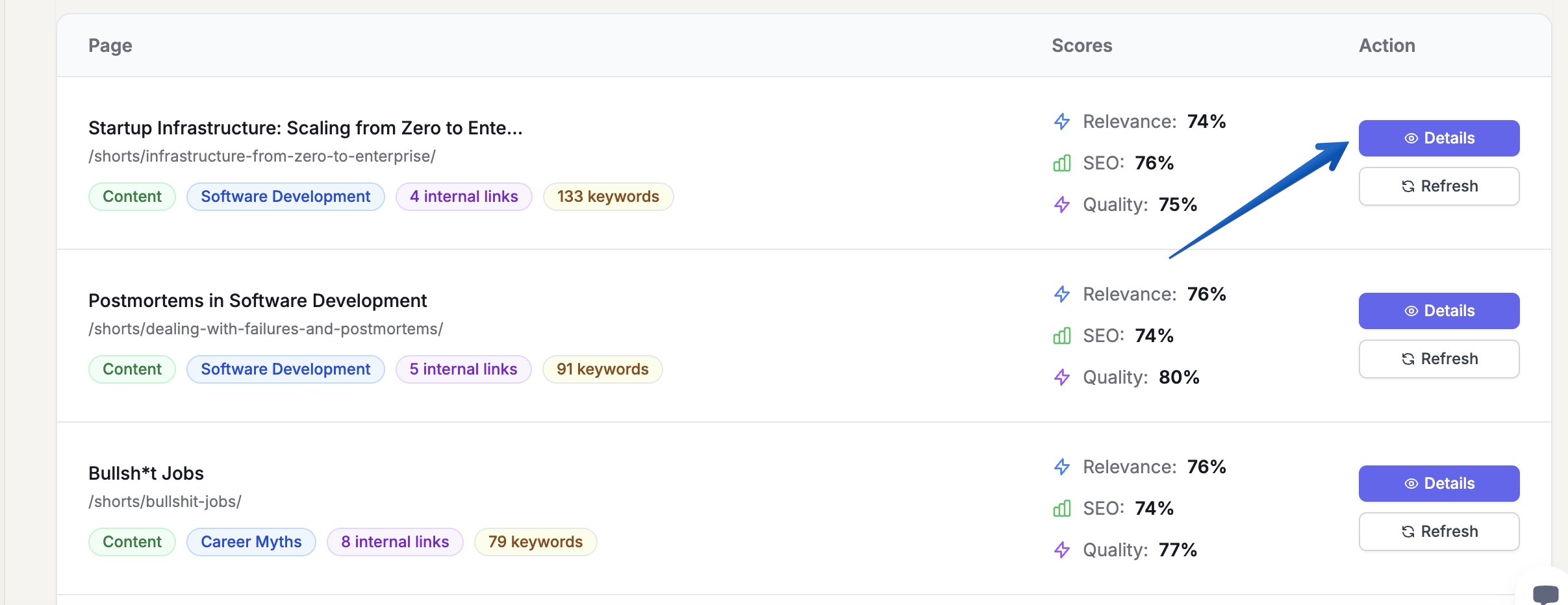Open Details for the Startup Infrastructure page
This screenshot has height=605, width=1568.
[x=1439, y=138]
